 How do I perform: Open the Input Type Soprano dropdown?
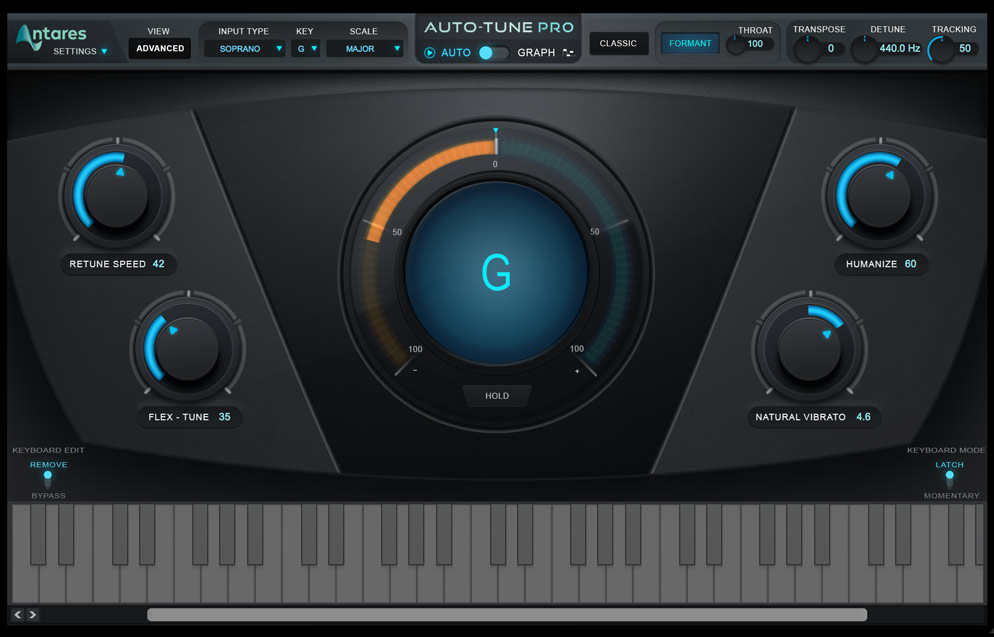tap(245, 49)
